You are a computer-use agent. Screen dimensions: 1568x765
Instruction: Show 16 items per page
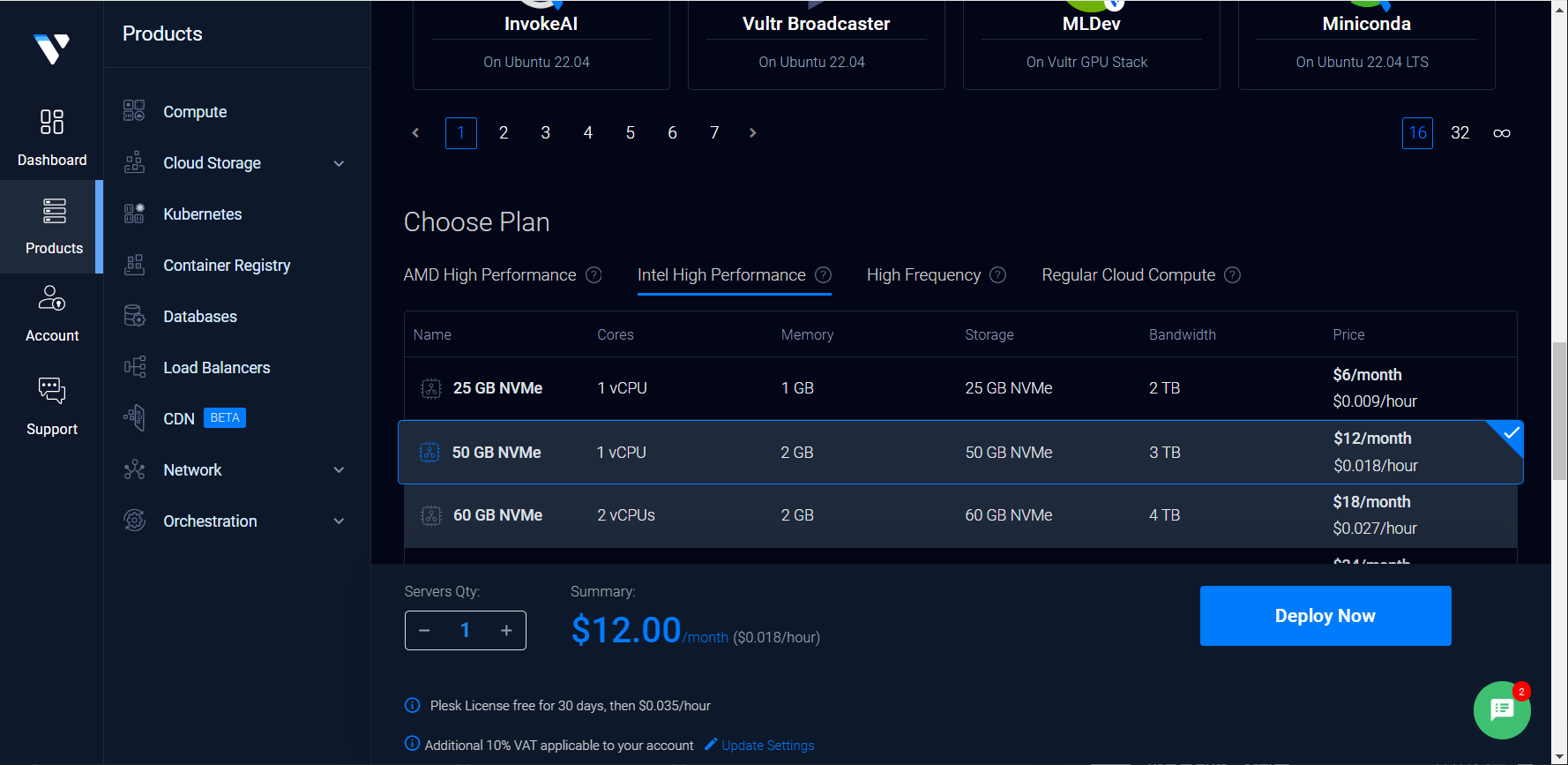tap(1418, 133)
